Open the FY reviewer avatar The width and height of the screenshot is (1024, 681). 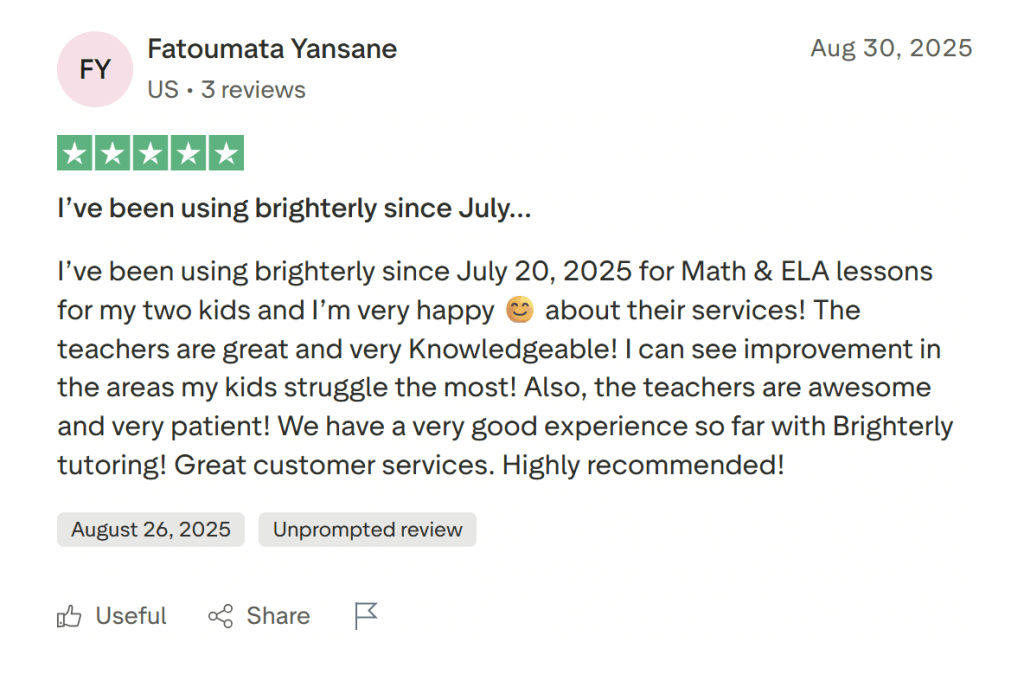[95, 69]
